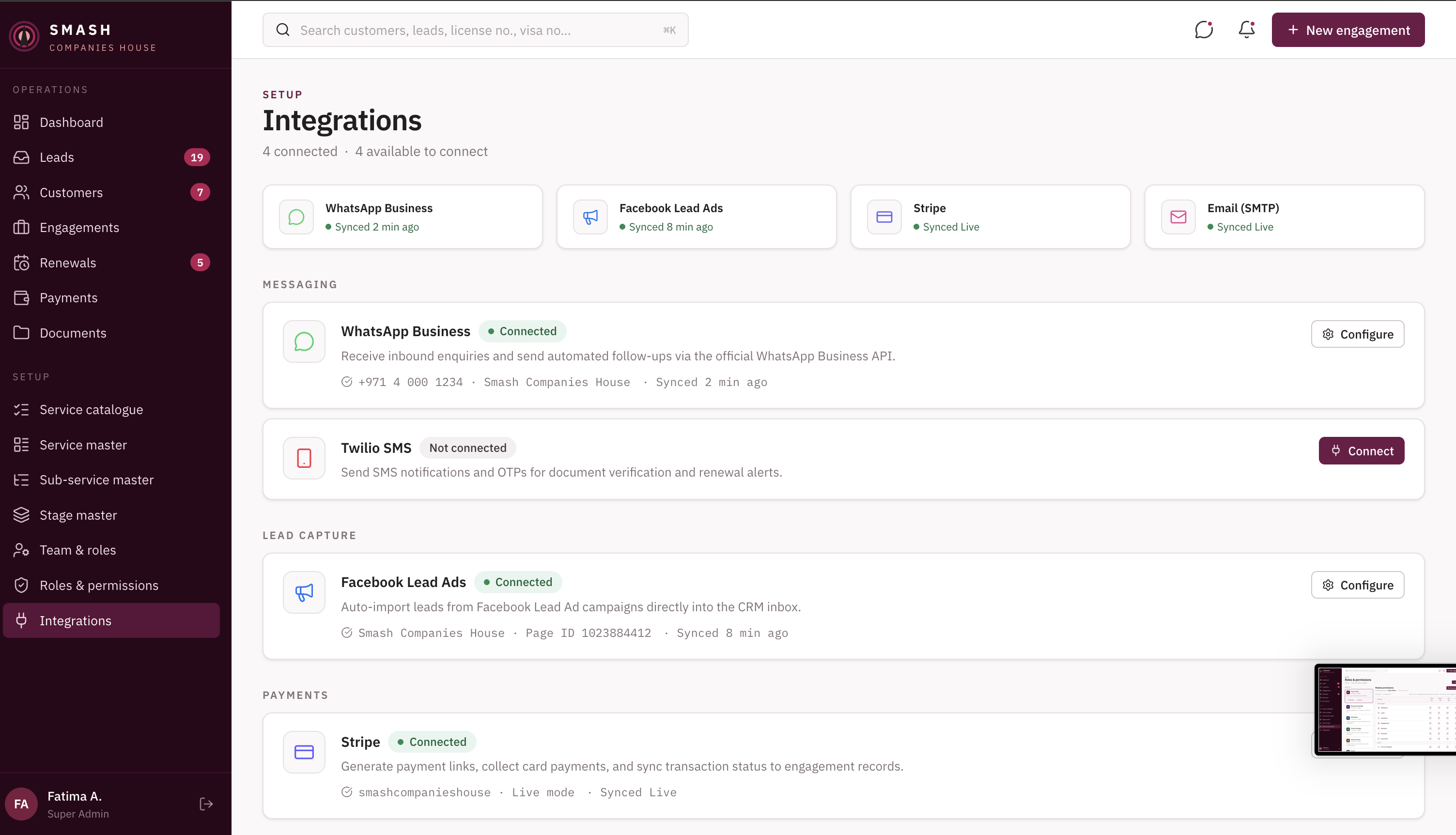The height and width of the screenshot is (835, 1456).
Task: Open Service catalogue setup page
Action: [x=111, y=409]
